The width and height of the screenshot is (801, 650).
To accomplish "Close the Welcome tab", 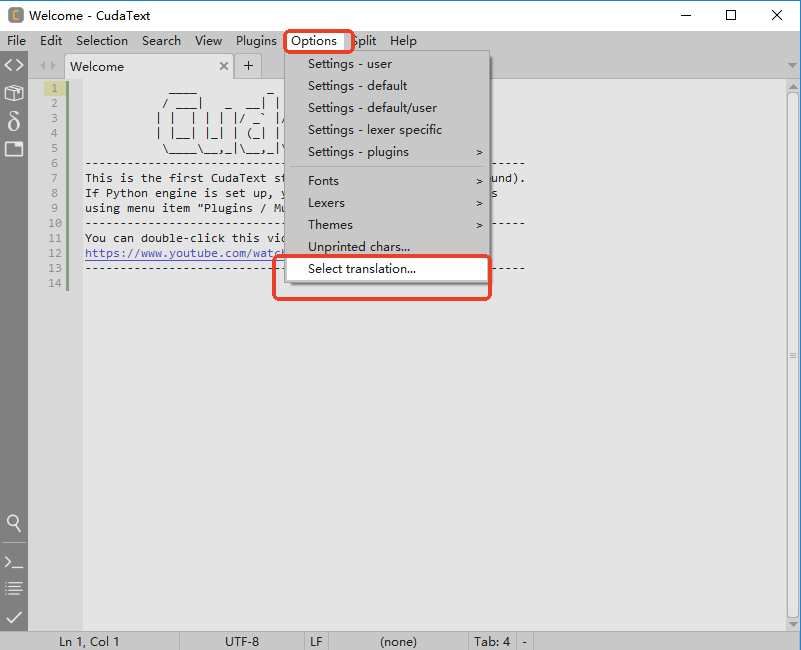I will click(224, 66).
